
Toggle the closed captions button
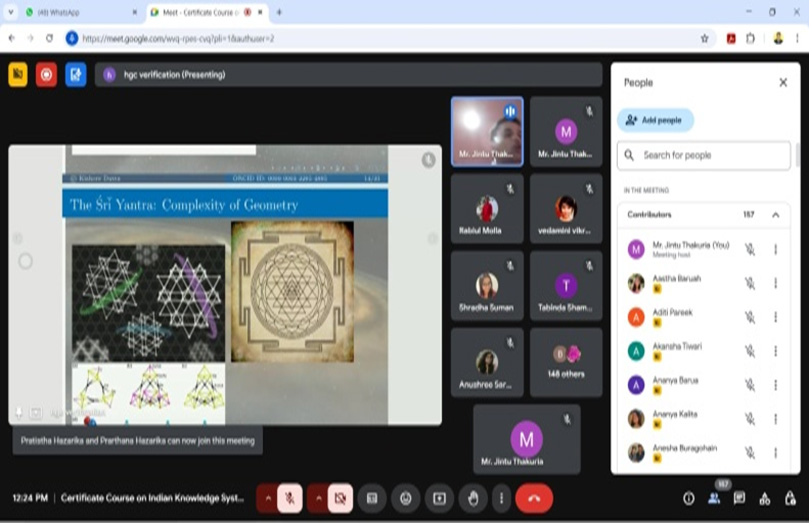[x=372, y=497]
